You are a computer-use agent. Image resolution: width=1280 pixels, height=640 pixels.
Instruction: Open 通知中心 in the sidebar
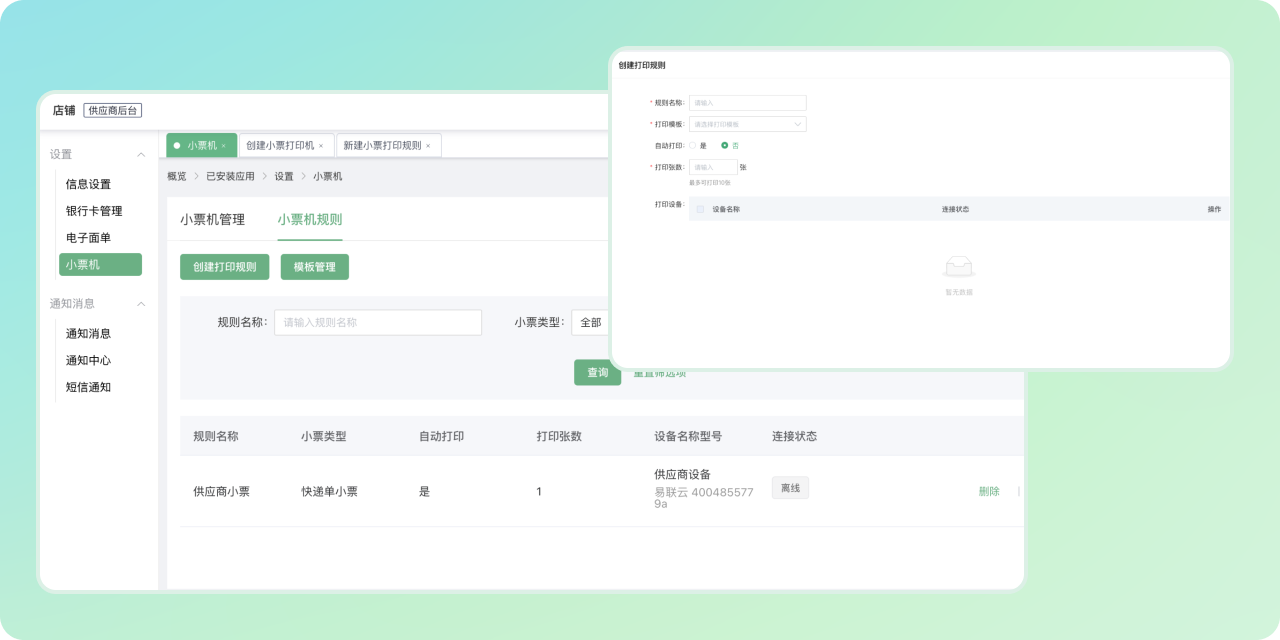(88, 360)
